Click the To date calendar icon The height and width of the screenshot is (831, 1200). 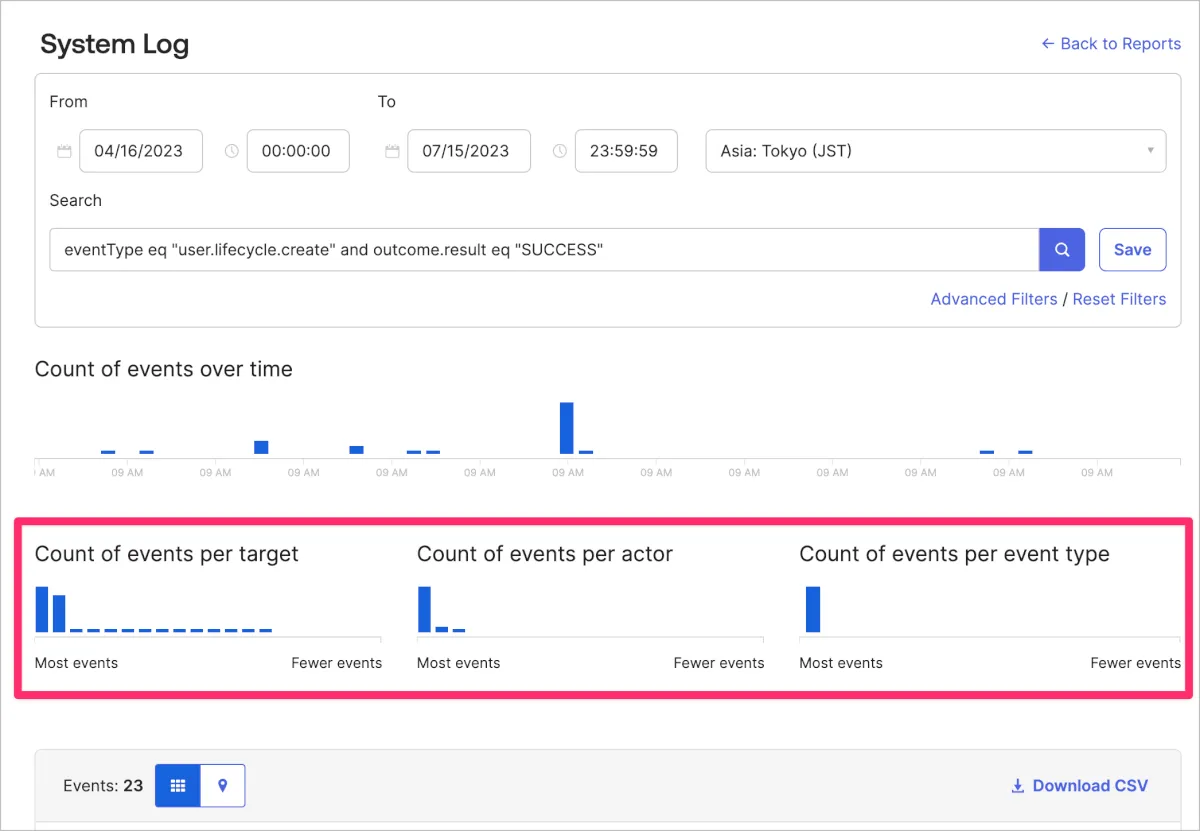(x=392, y=151)
